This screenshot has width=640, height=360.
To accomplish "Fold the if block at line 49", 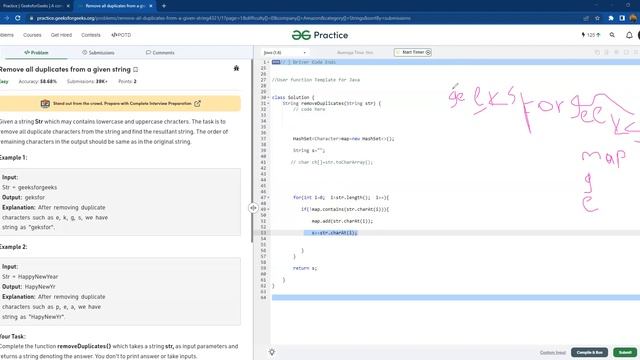I will pos(268,209).
